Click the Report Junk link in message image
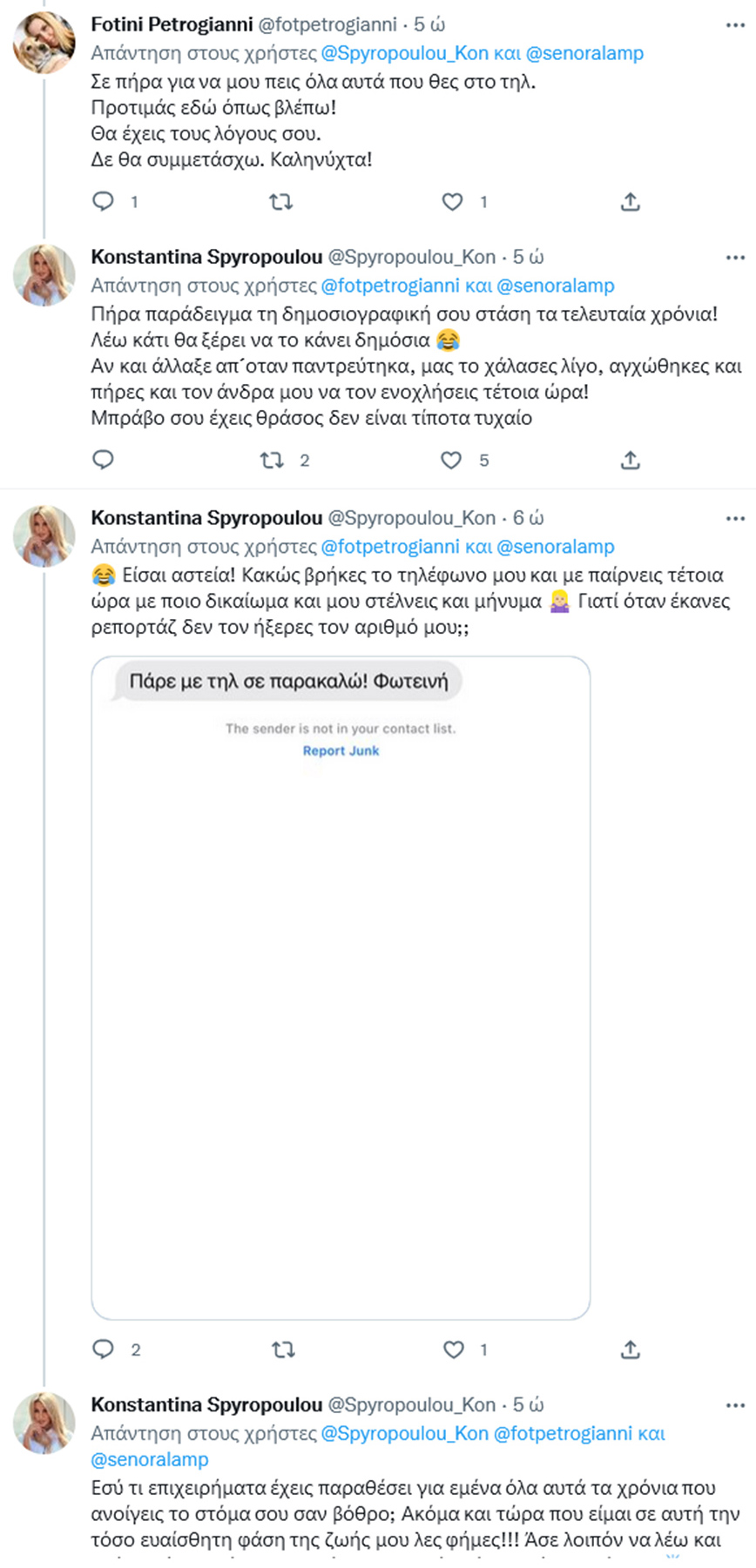The height and width of the screenshot is (1568, 756). (341, 750)
